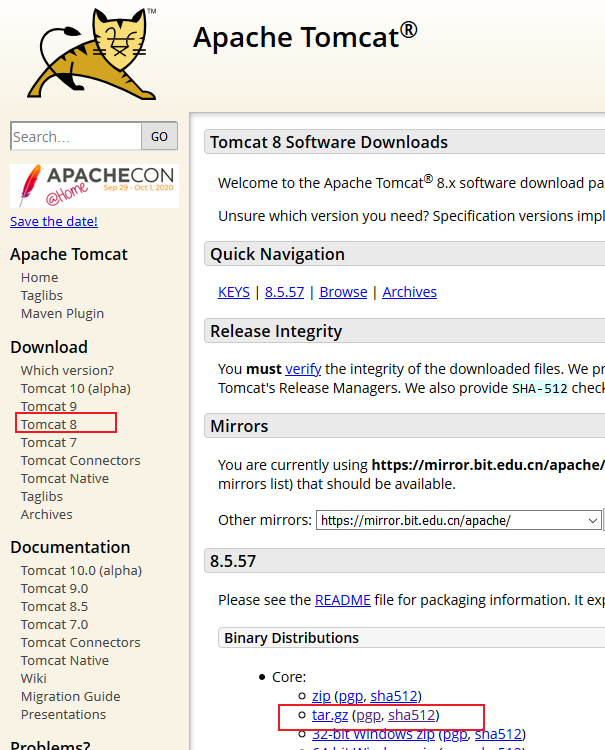Click the Mirrors section heading
605x750 pixels.
pos(239,426)
